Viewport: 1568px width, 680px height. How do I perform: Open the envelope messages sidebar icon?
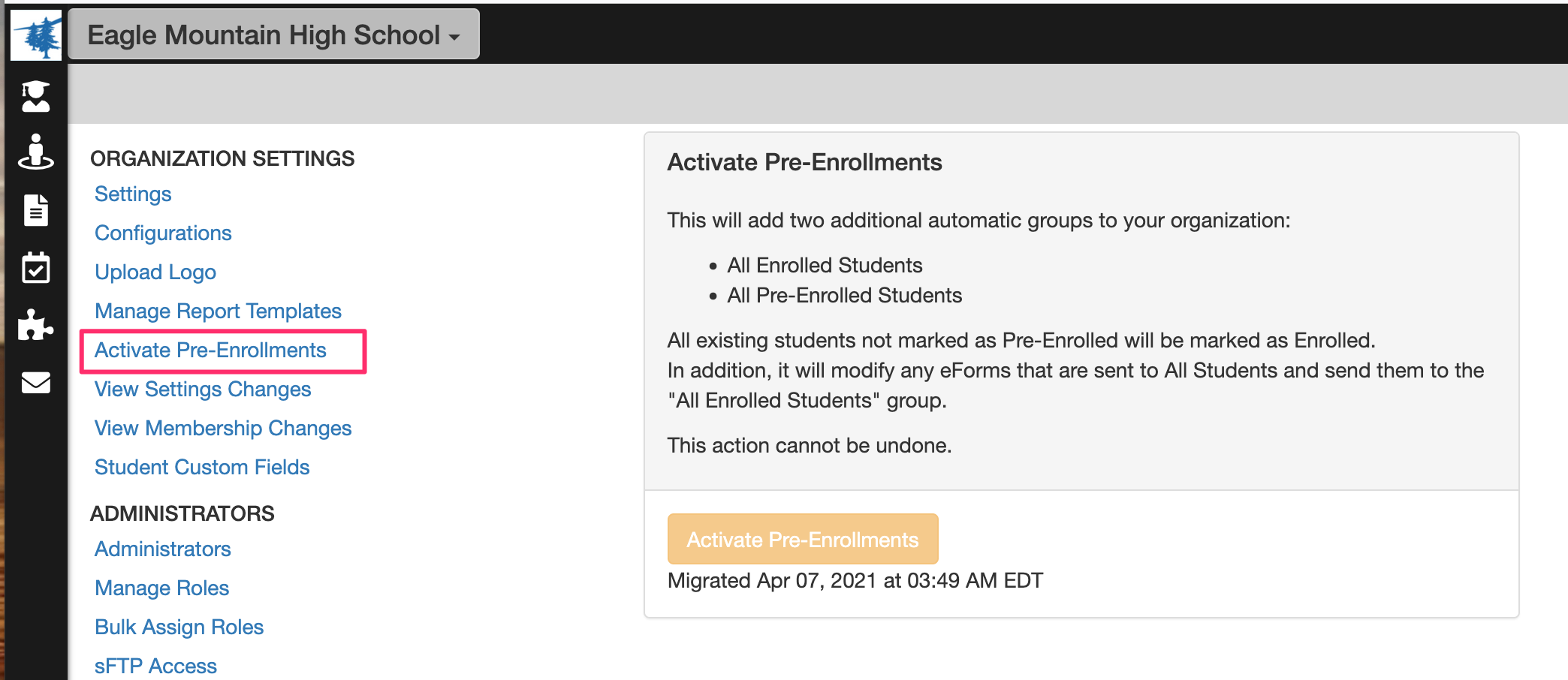pyautogui.click(x=35, y=383)
